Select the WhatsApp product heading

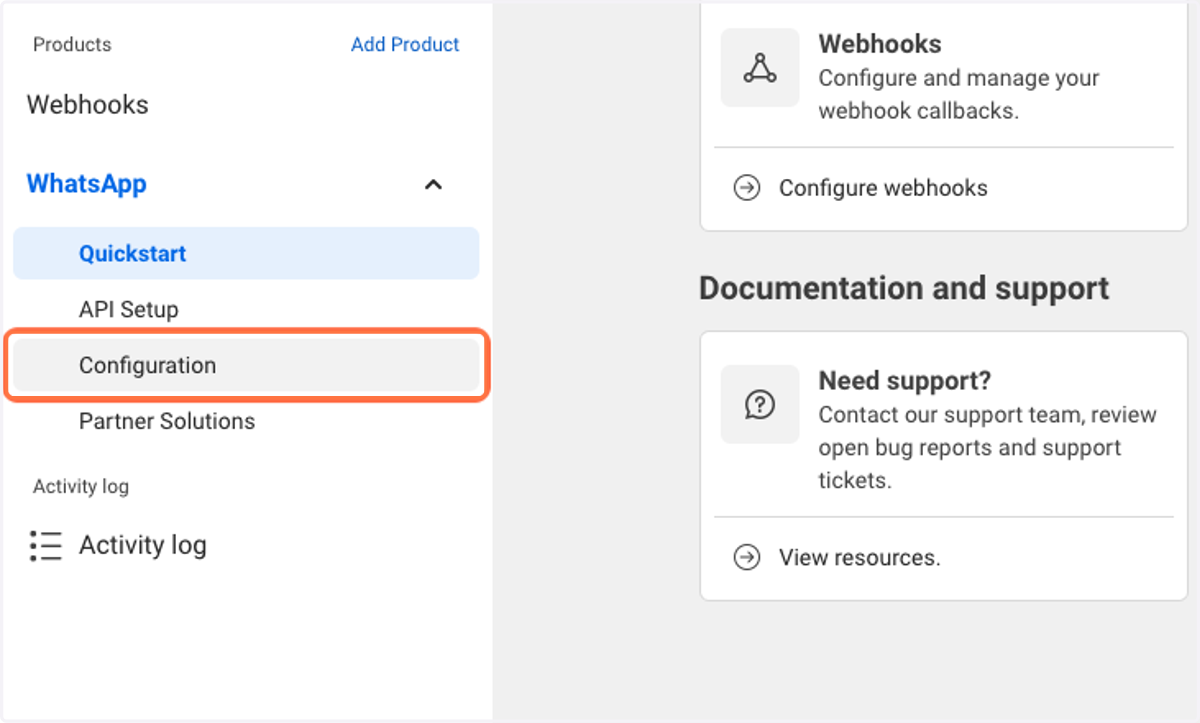[87, 184]
